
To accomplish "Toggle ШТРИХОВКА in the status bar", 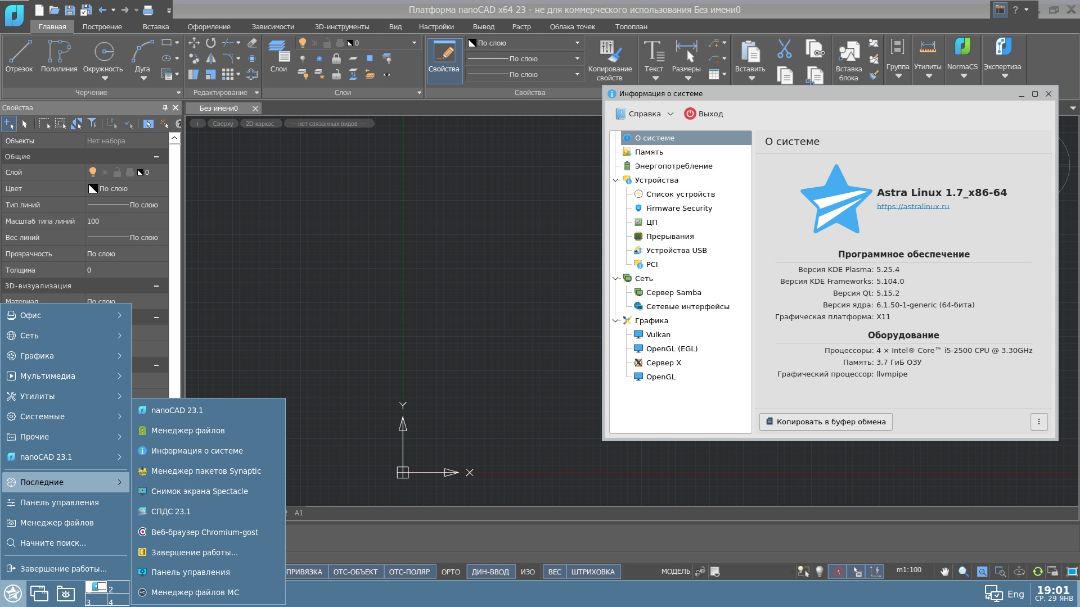I will [593, 572].
